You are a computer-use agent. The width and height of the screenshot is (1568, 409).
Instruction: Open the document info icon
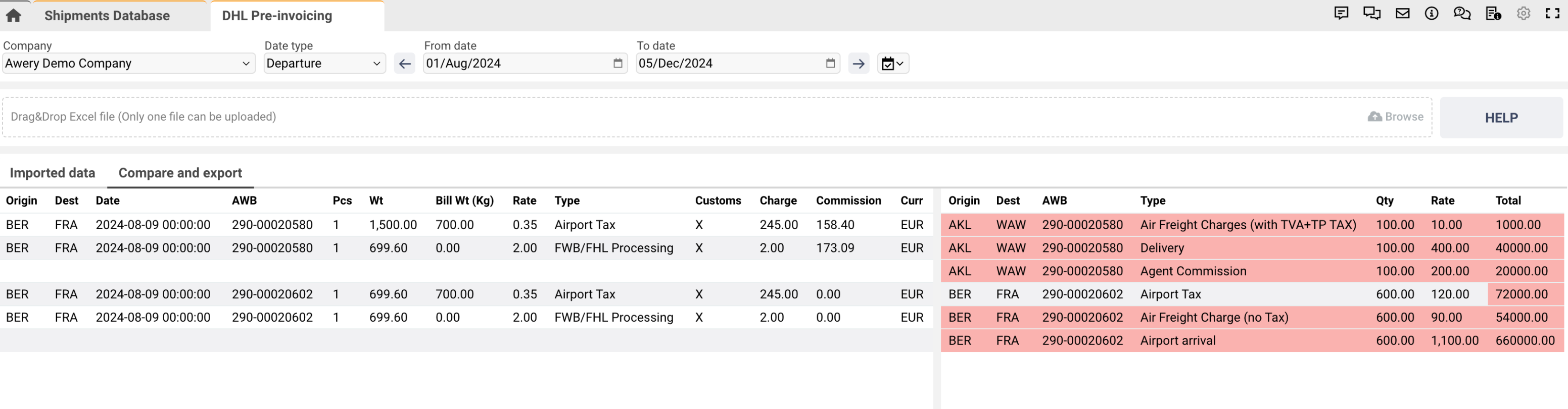coord(1493,14)
